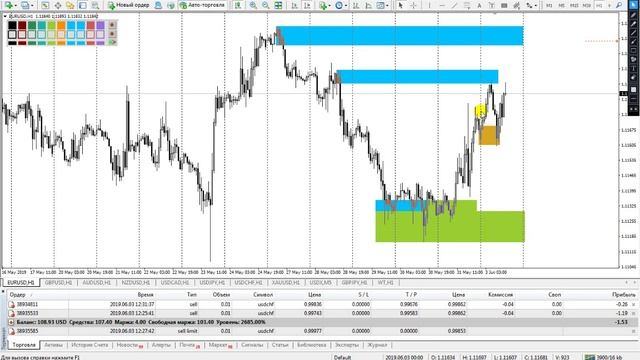This screenshot has width=640, height=360.
Task: Select the arrows objects tool
Action: coord(529,5)
